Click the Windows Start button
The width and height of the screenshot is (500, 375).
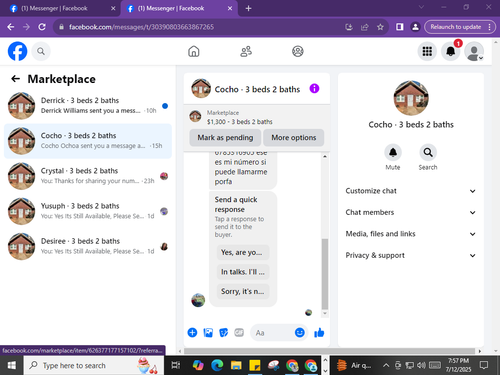click(x=12, y=365)
